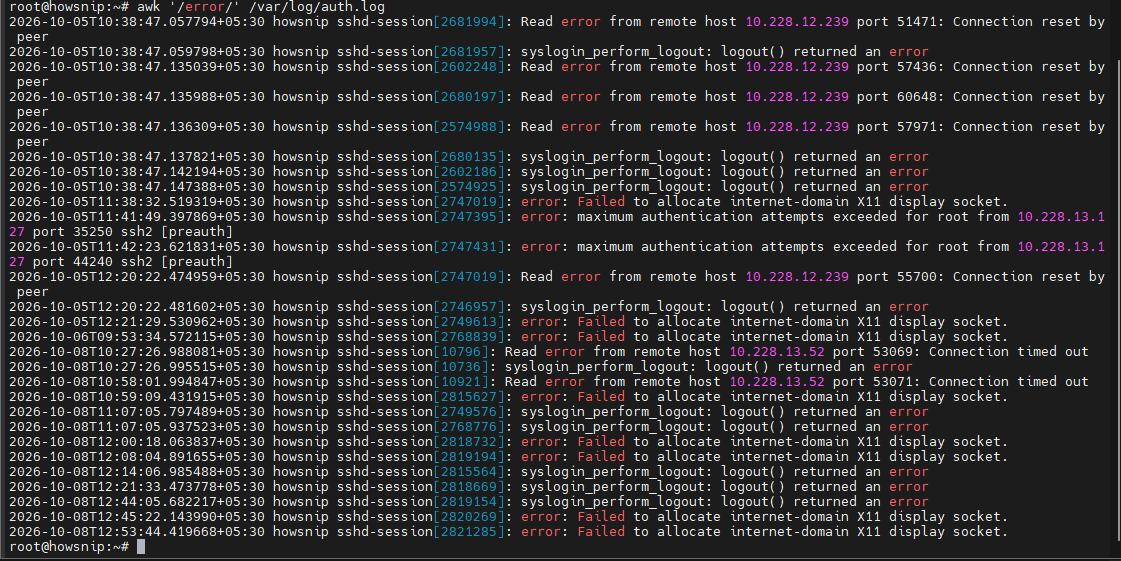Screen dimensions: 1121x561
Task: Select PID 2747395 in the log
Action: [x=469, y=217]
